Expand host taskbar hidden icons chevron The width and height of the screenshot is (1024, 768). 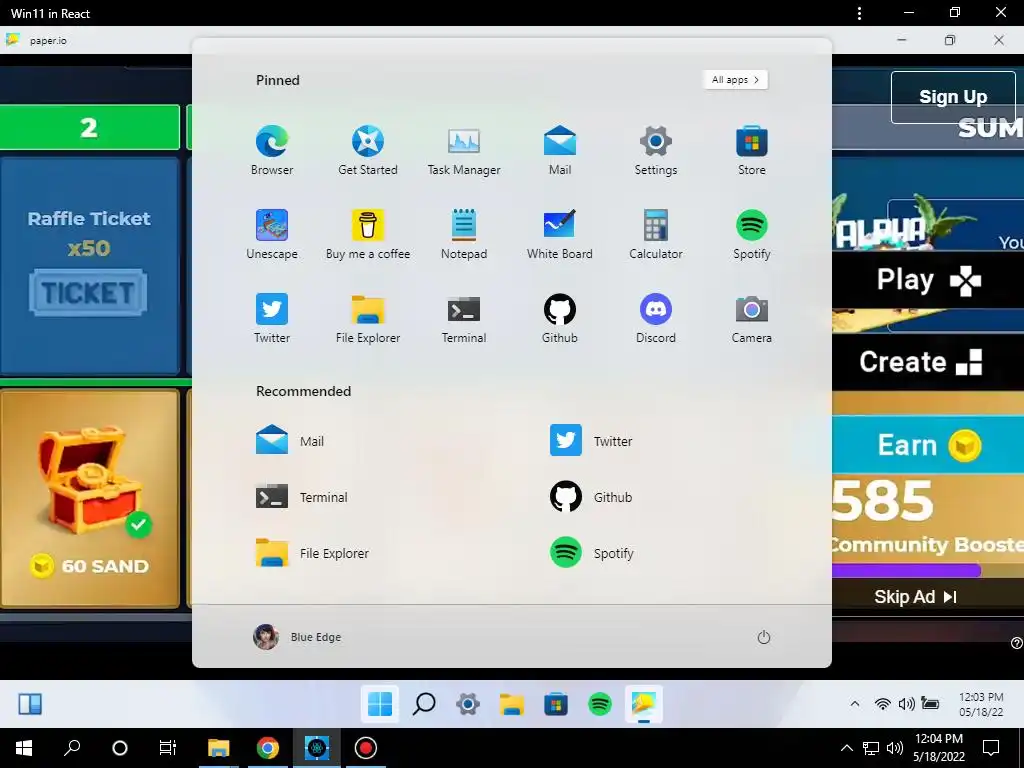[846, 748]
